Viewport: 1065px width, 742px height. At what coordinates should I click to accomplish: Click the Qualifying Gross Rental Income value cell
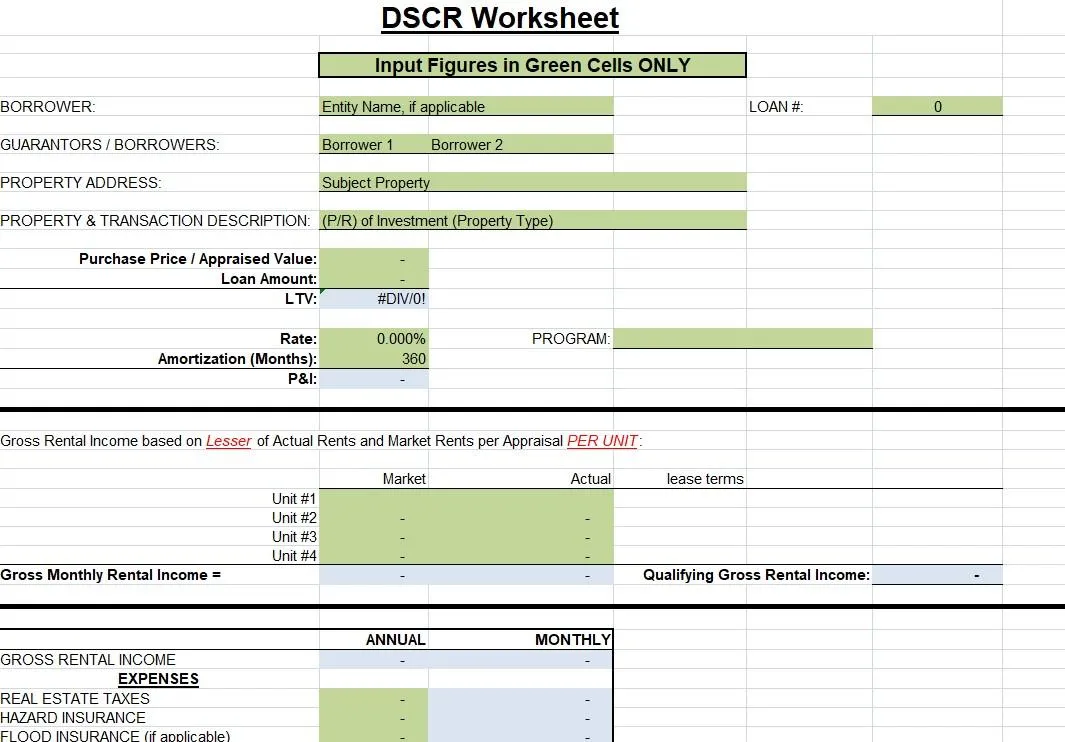(937, 575)
